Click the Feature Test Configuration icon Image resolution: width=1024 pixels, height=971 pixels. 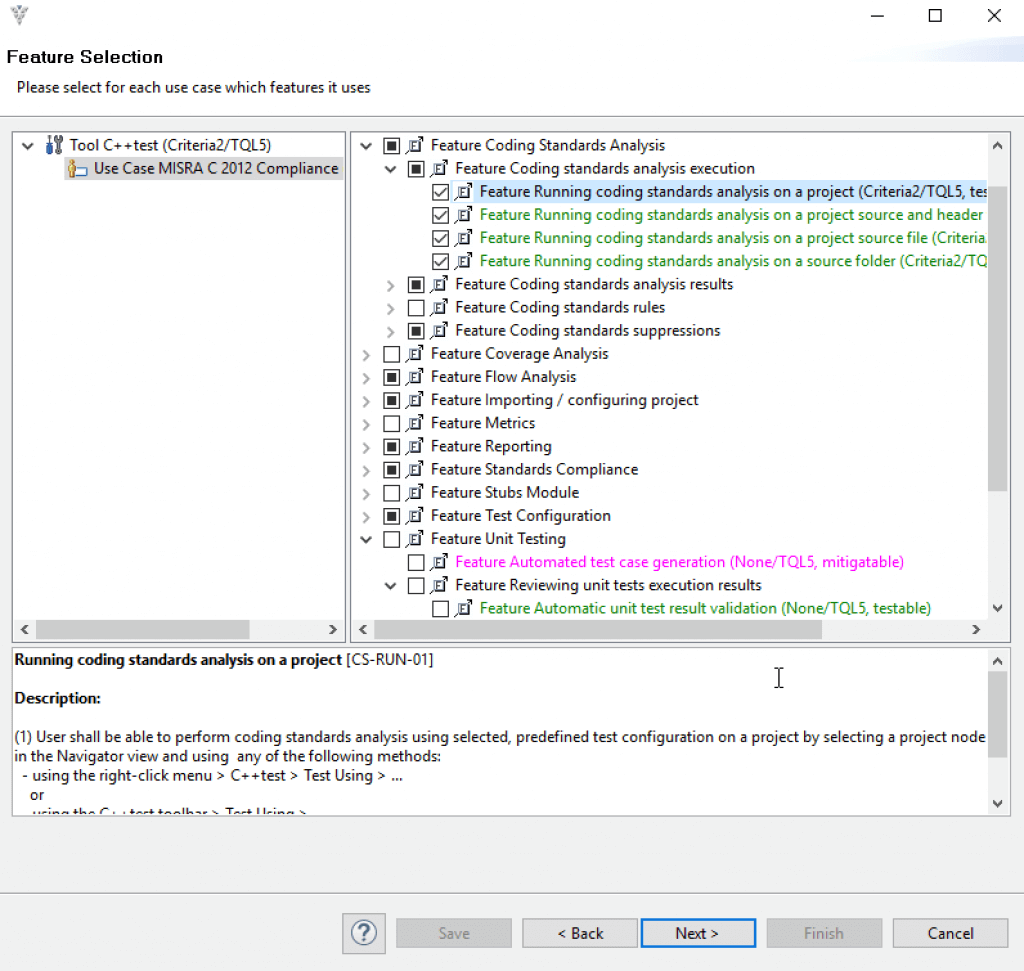click(x=415, y=517)
